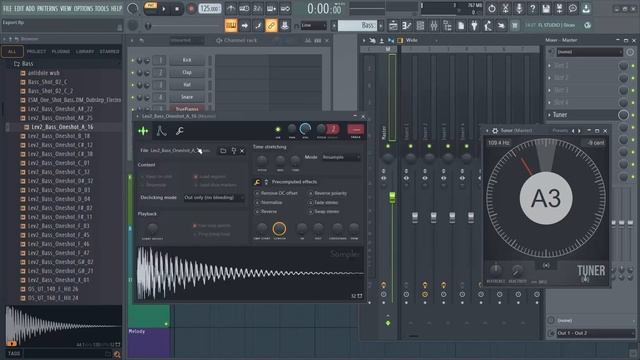
Task: Toggle the Clap channel mute LED
Action: point(133,73)
